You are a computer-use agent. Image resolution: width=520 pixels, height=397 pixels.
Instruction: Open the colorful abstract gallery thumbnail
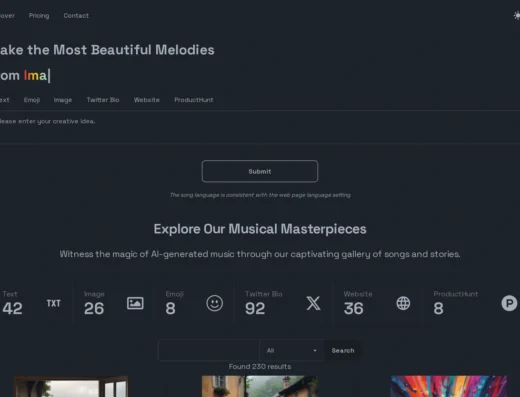tap(449, 387)
